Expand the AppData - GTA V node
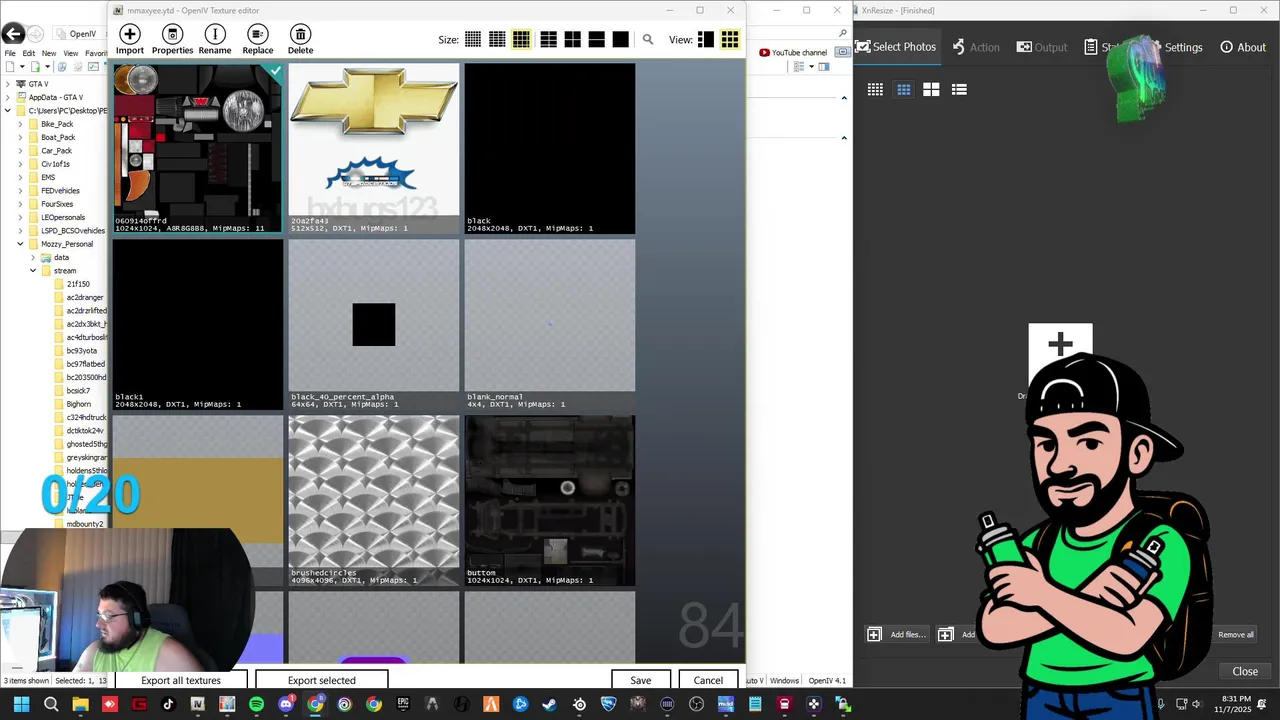Viewport: 1280px width, 720px height. tap(8, 97)
